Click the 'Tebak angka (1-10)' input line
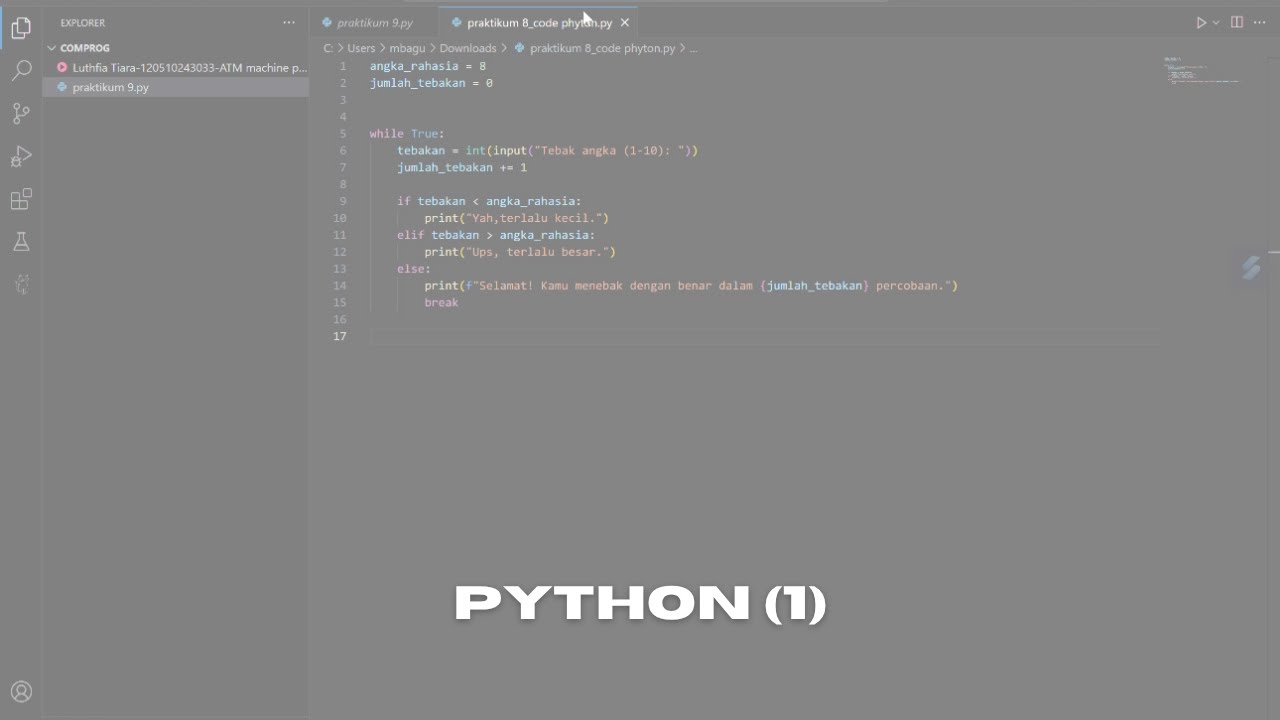This screenshot has height=720, width=1280. [547, 151]
